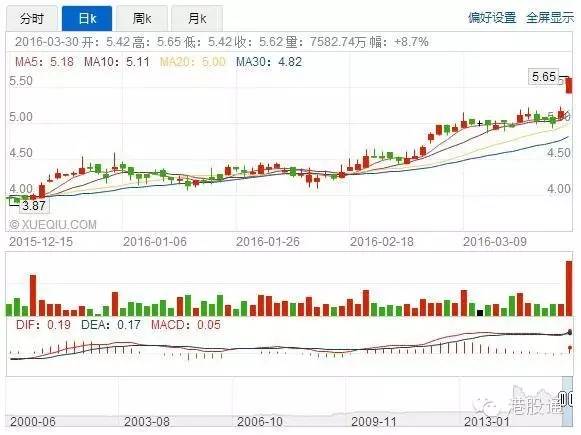
Task: Click the MA5: 5.18 indicator label
Action: pyautogui.click(x=44, y=62)
